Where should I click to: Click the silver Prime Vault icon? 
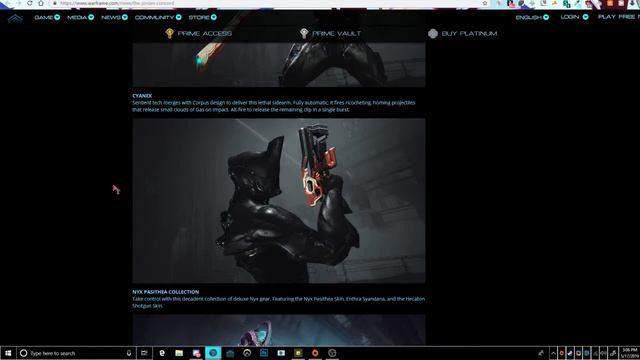(x=304, y=33)
